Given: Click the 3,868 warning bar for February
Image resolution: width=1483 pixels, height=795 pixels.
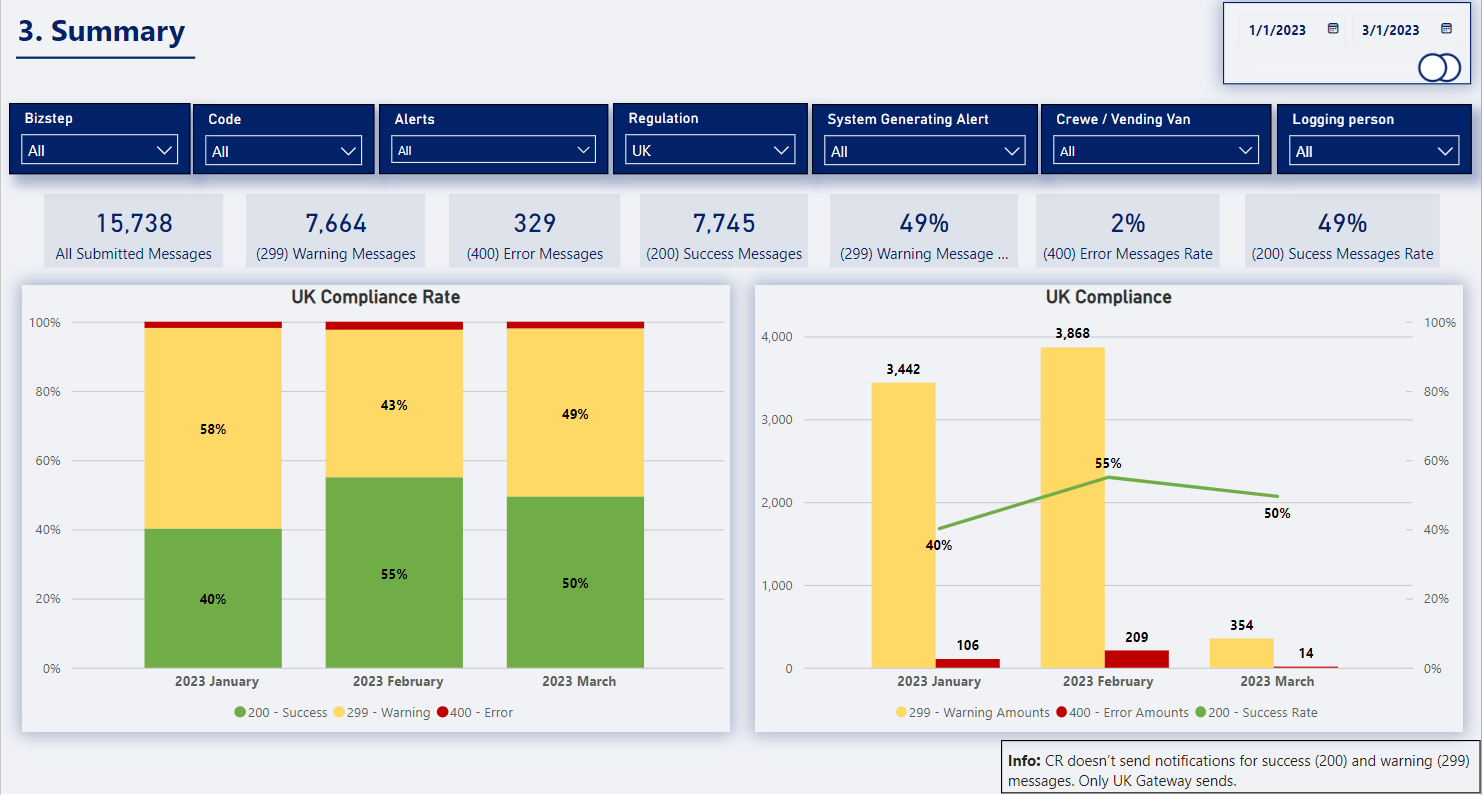Looking at the screenshot, I should pyautogui.click(x=1073, y=508).
